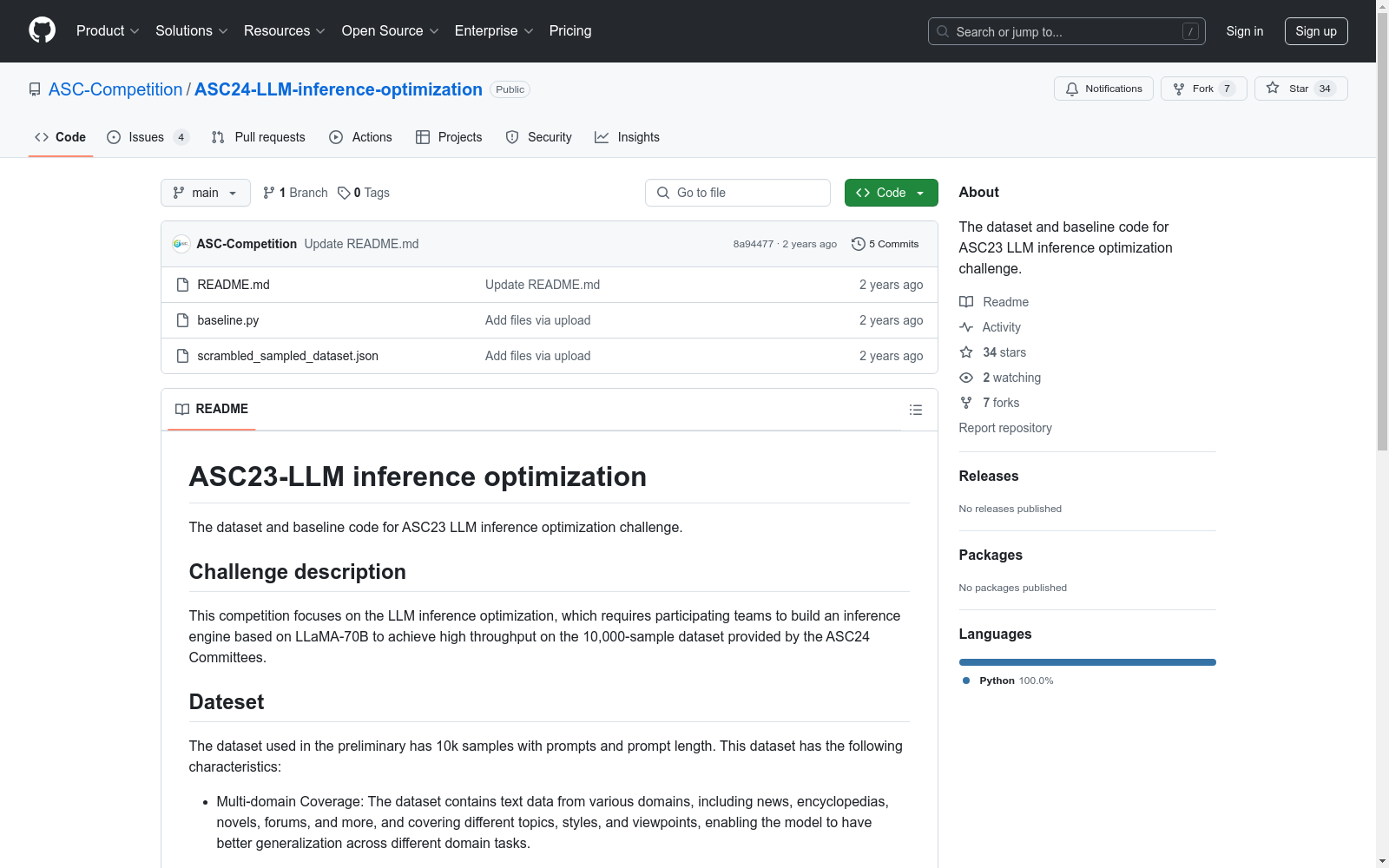The image size is (1389, 868).
Task: Expand the Solutions menu
Action: click(192, 31)
